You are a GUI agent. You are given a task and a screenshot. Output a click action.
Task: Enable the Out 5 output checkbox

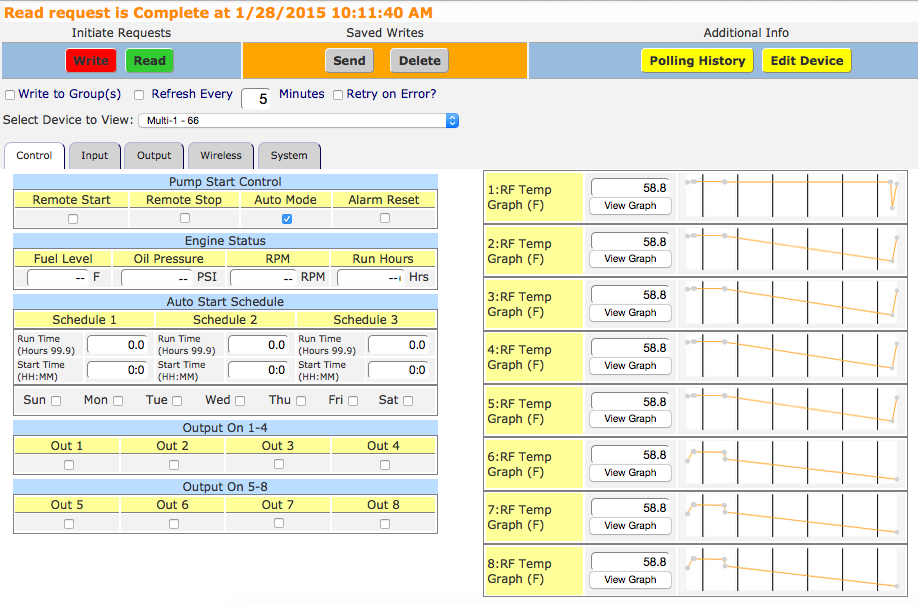68,523
